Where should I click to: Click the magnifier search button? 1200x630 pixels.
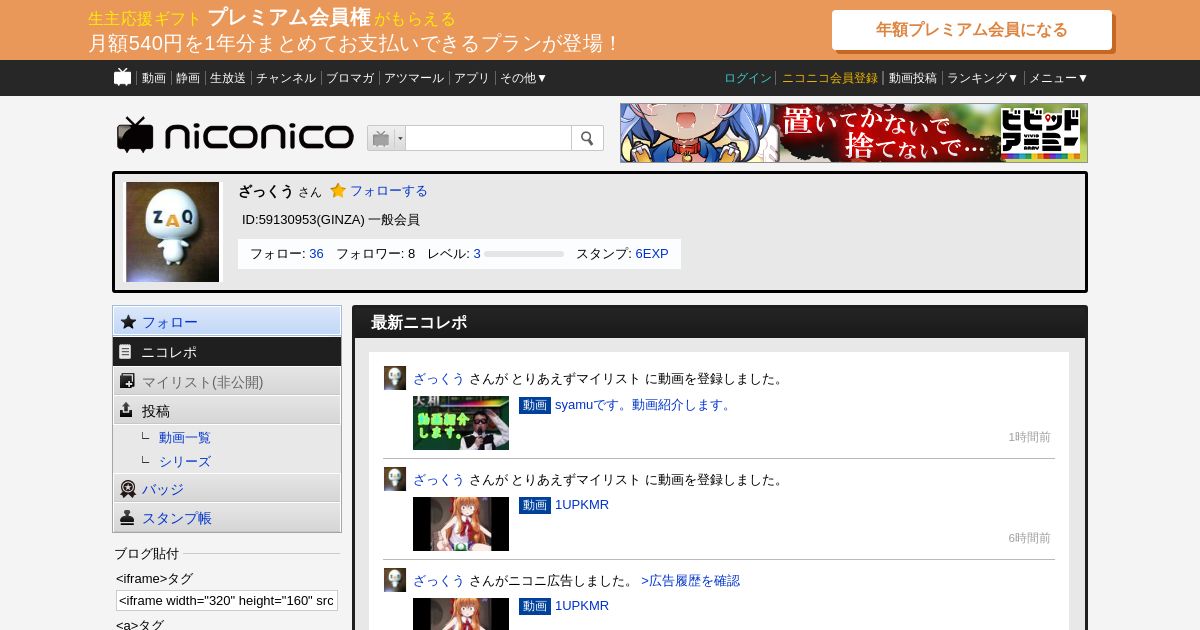point(587,138)
